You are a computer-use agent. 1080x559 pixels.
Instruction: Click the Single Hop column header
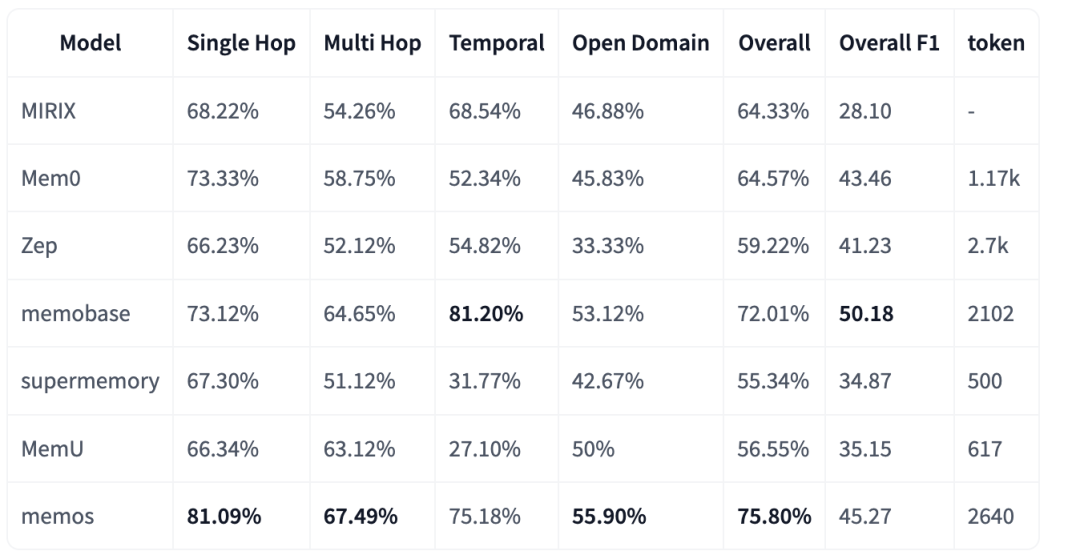pyautogui.click(x=241, y=44)
